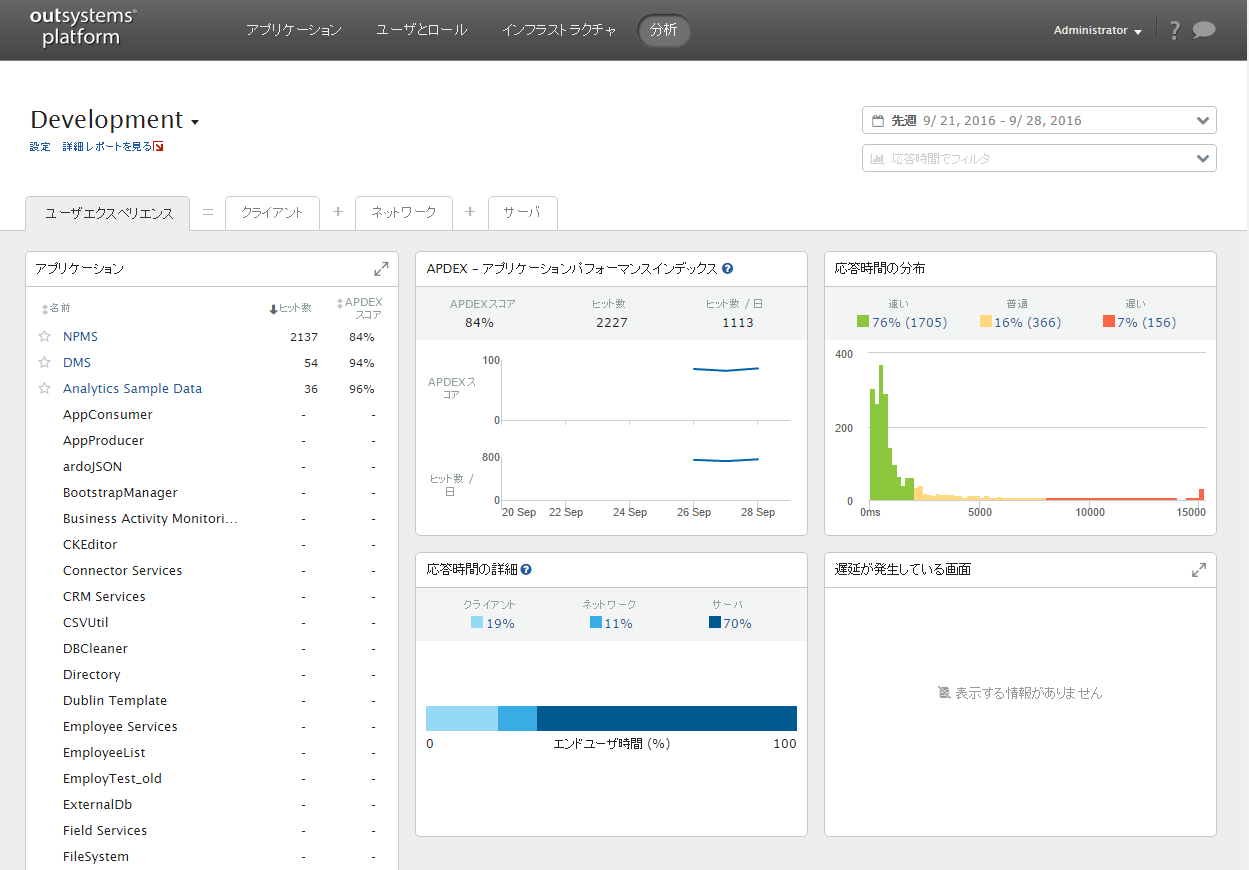Image resolution: width=1249 pixels, height=870 pixels.
Task: Open the feedback speech bubble icon
Action: (x=1204, y=30)
